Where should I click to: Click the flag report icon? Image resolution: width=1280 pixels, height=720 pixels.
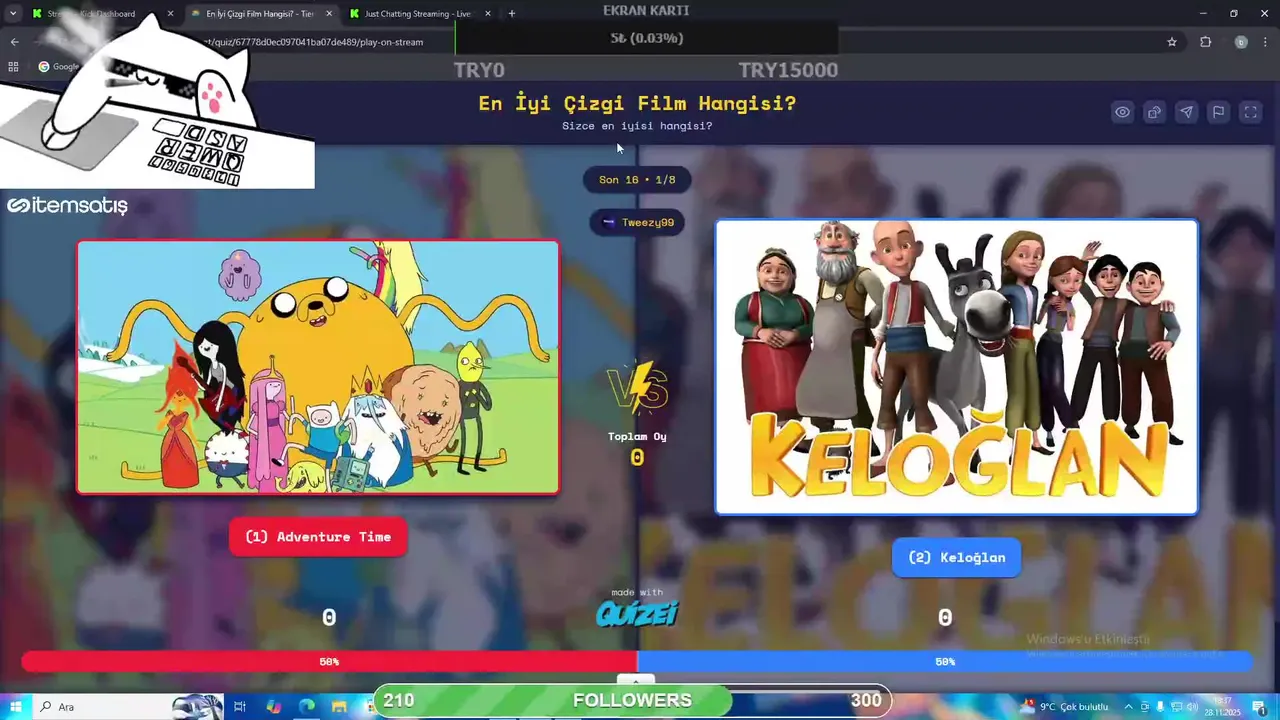(1219, 112)
